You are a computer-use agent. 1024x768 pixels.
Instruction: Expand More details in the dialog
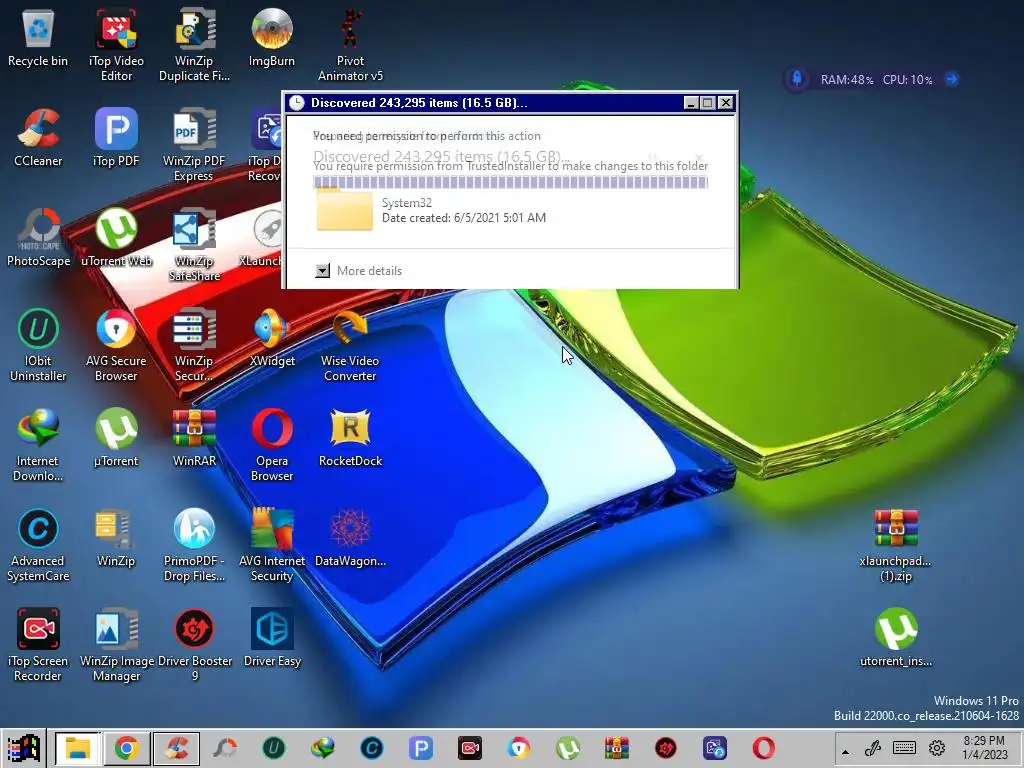[323, 270]
